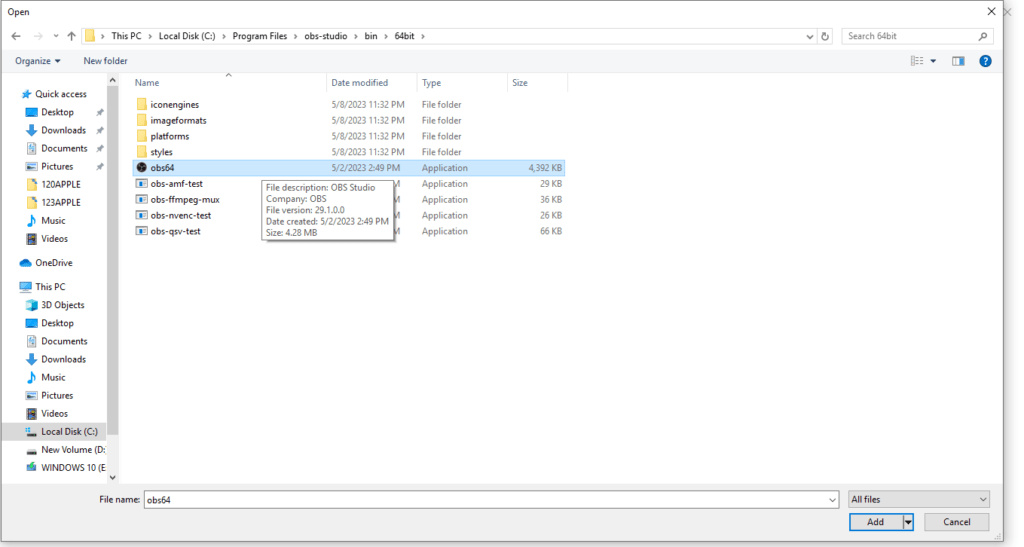Select the styles folder icon
The height and width of the screenshot is (547, 1024).
coord(142,152)
